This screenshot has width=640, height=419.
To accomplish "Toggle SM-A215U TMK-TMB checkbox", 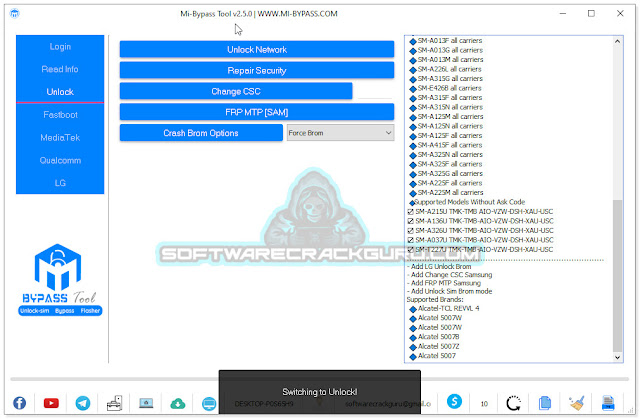I will [411, 212].
